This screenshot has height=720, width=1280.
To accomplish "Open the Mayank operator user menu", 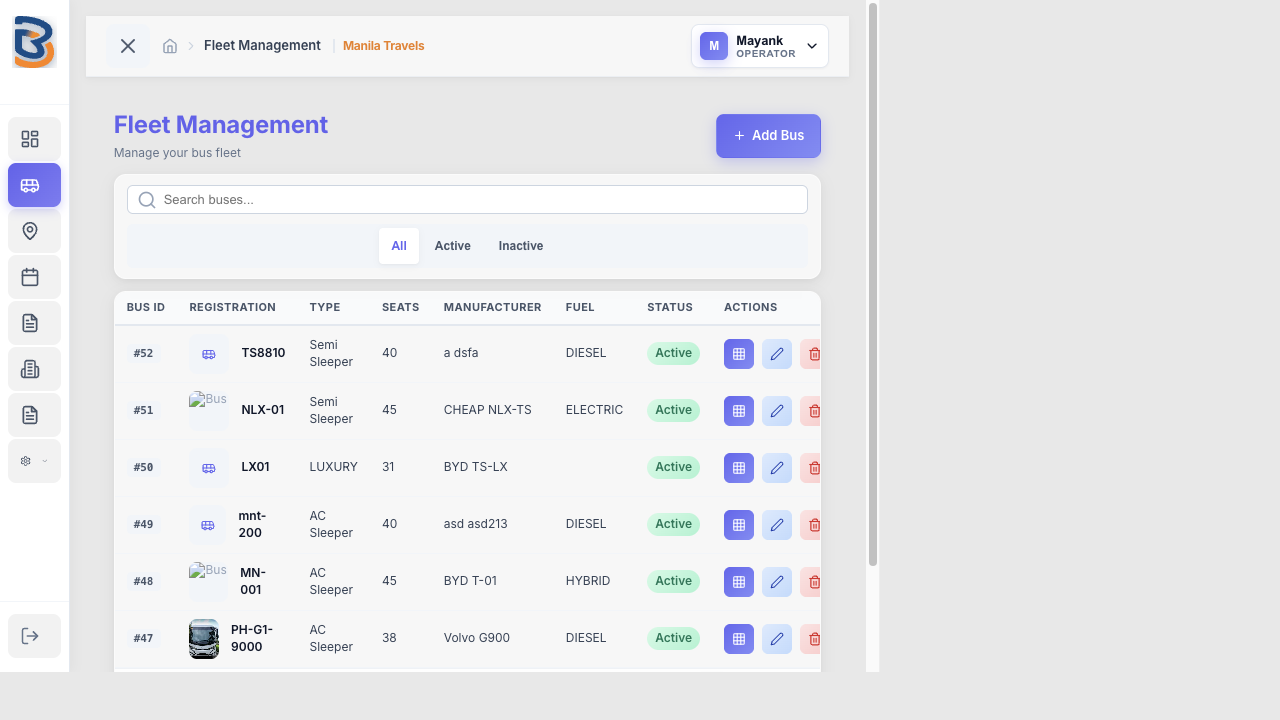I will [x=760, y=46].
